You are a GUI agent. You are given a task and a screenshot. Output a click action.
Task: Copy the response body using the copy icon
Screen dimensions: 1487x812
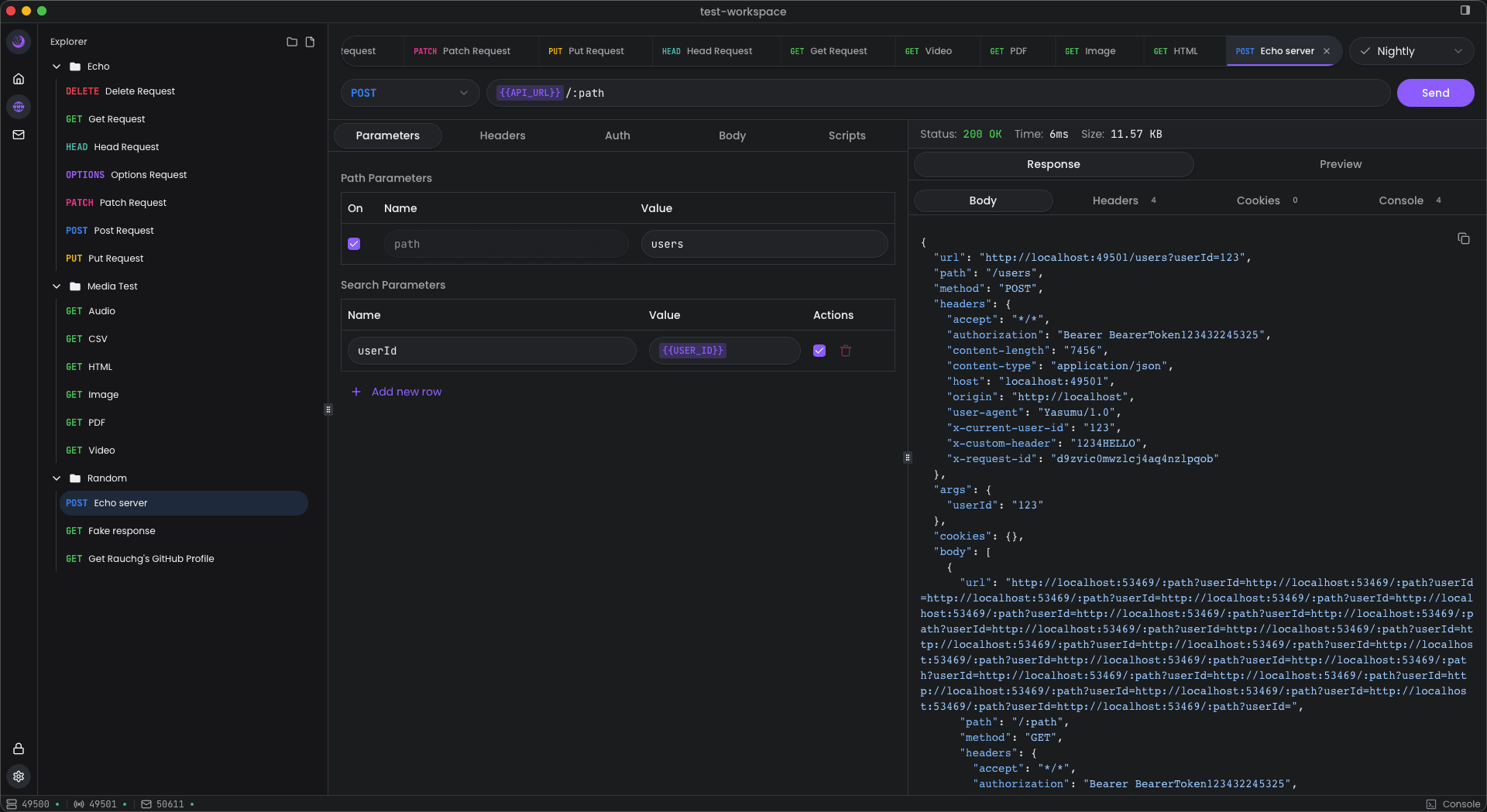click(x=1464, y=238)
